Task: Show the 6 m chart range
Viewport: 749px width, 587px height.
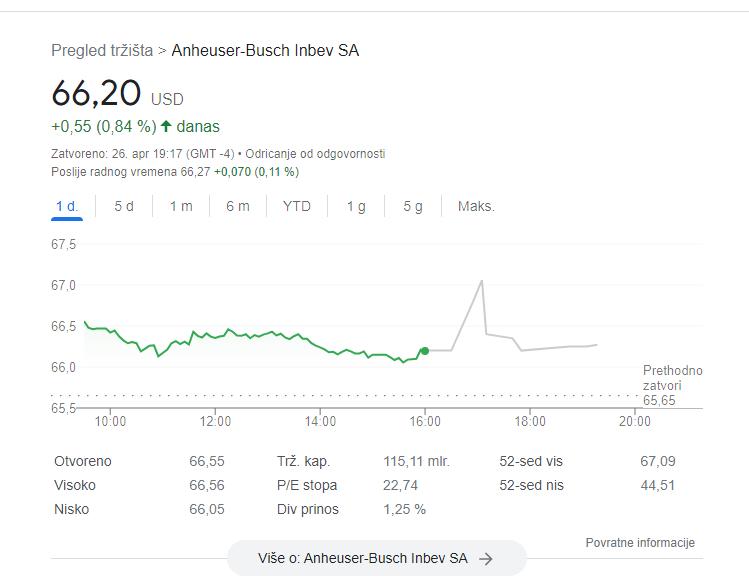Action: pyautogui.click(x=238, y=206)
